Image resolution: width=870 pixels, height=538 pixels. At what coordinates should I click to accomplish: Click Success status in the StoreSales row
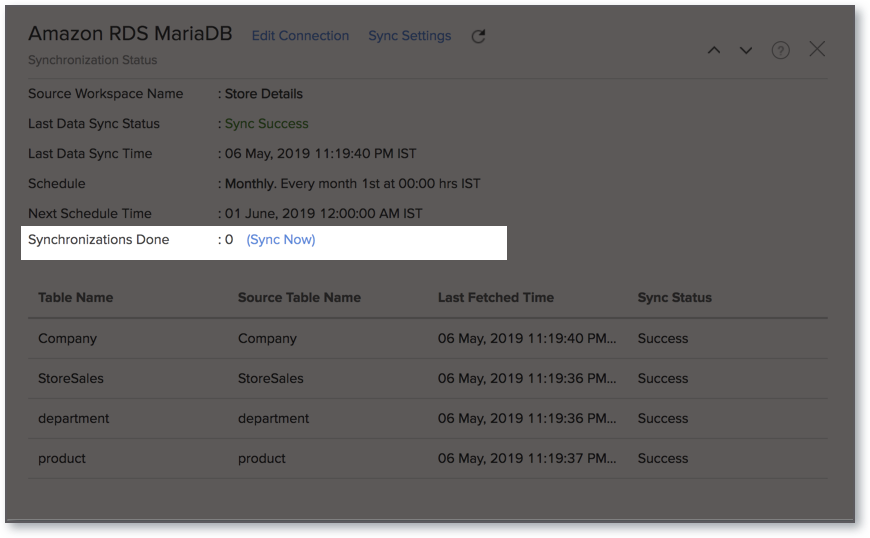click(662, 378)
